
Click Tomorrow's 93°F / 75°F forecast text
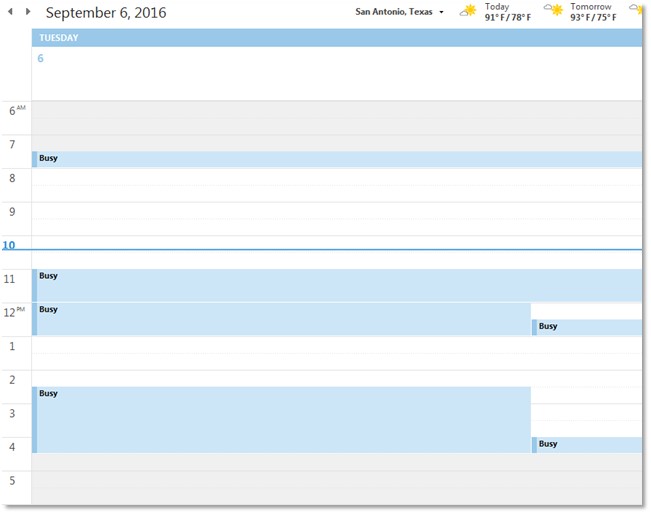click(593, 17)
